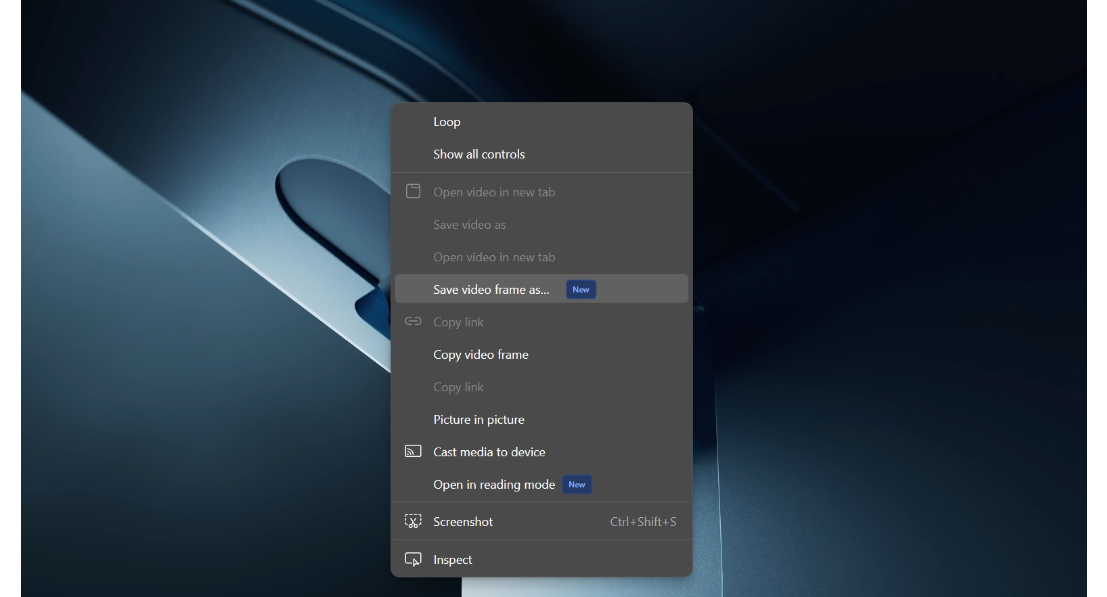Select the Screenshot menu entry
1107x597 pixels.
(541, 521)
